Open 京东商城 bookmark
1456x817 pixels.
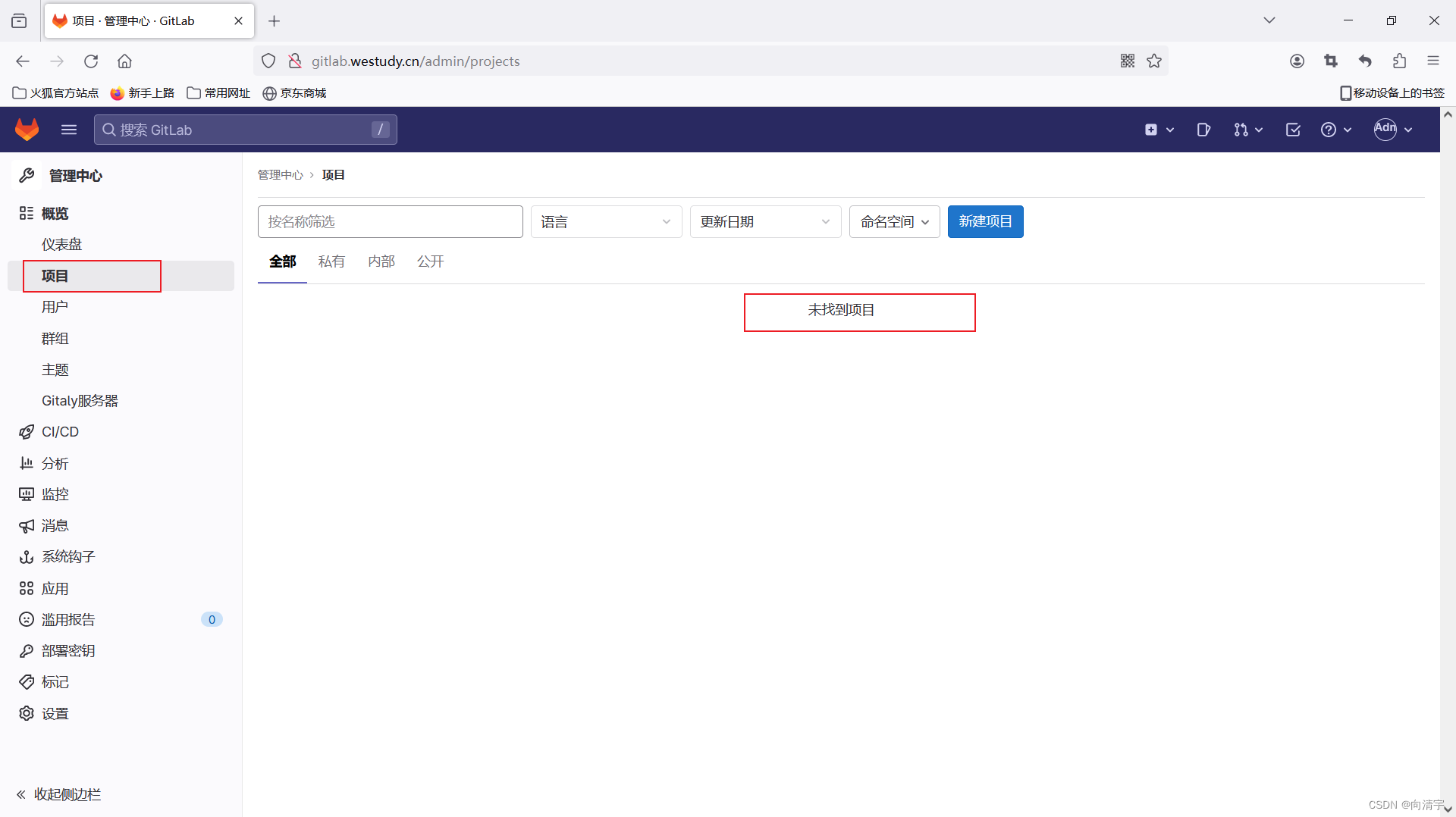pos(294,93)
